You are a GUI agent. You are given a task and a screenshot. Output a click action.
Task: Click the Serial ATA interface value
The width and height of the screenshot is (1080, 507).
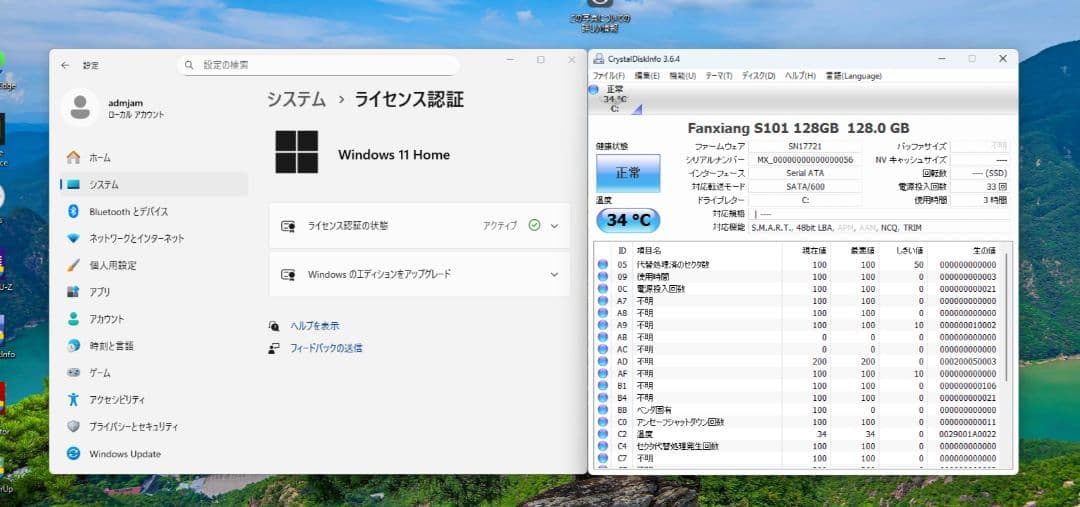coord(804,173)
